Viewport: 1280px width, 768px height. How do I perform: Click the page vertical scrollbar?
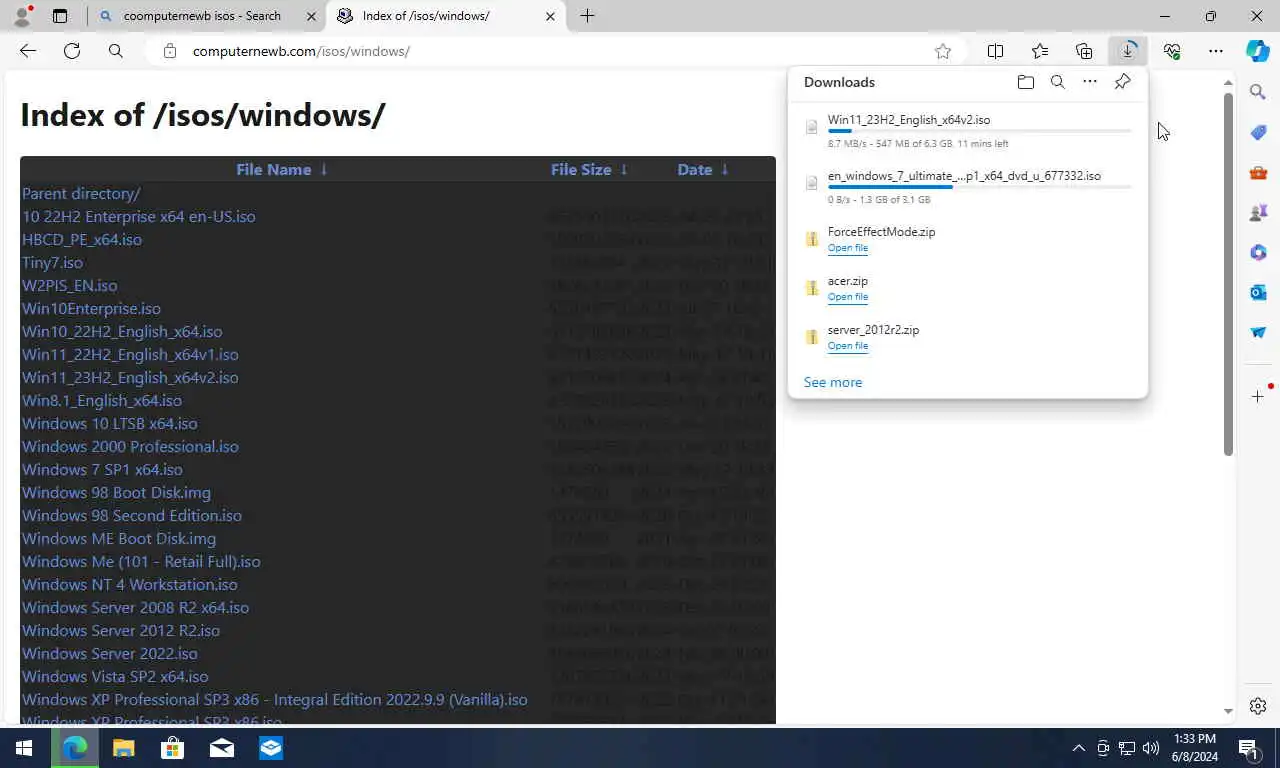(x=1228, y=275)
